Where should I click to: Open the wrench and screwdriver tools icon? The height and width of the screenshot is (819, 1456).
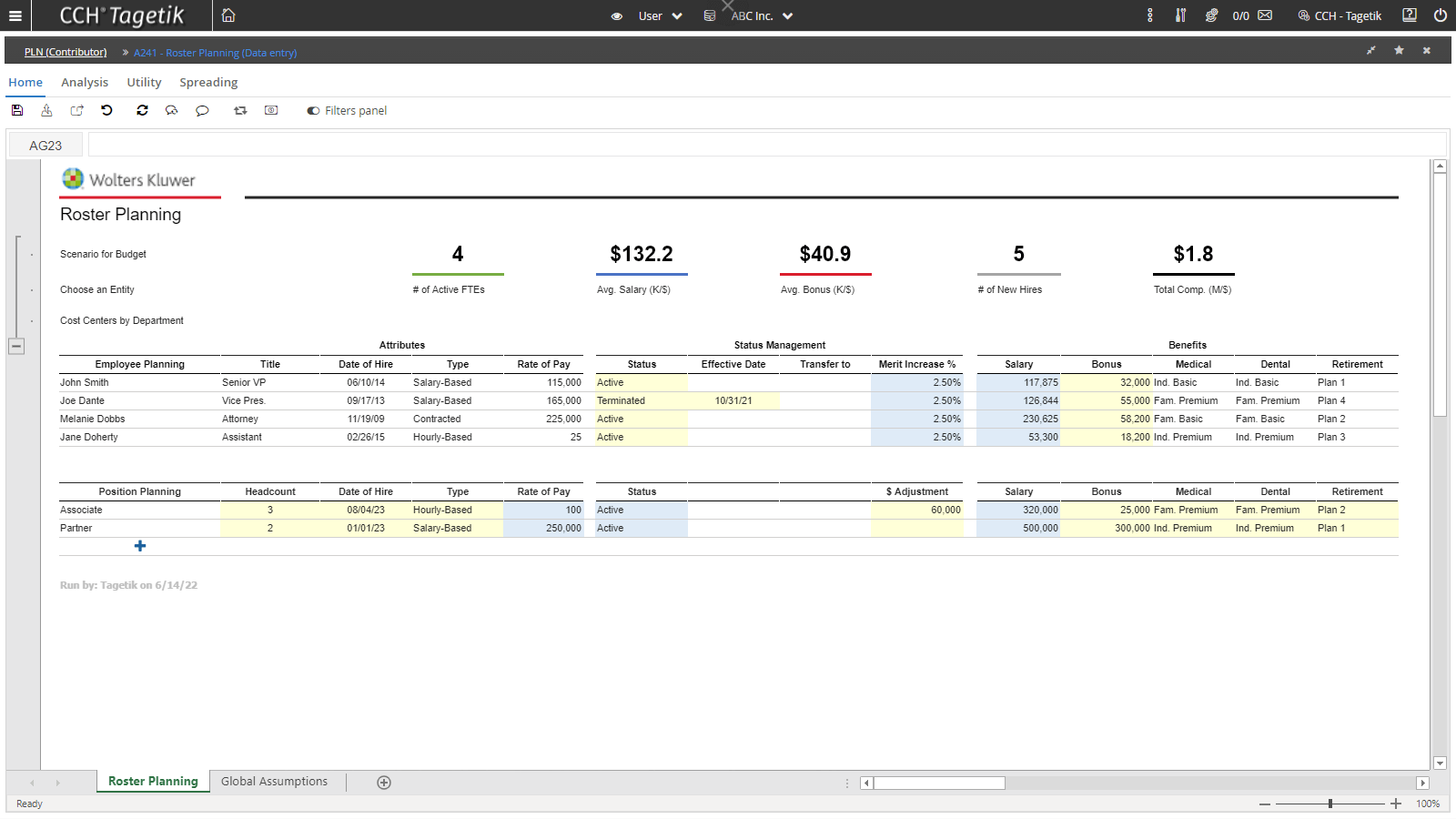pos(1180,15)
